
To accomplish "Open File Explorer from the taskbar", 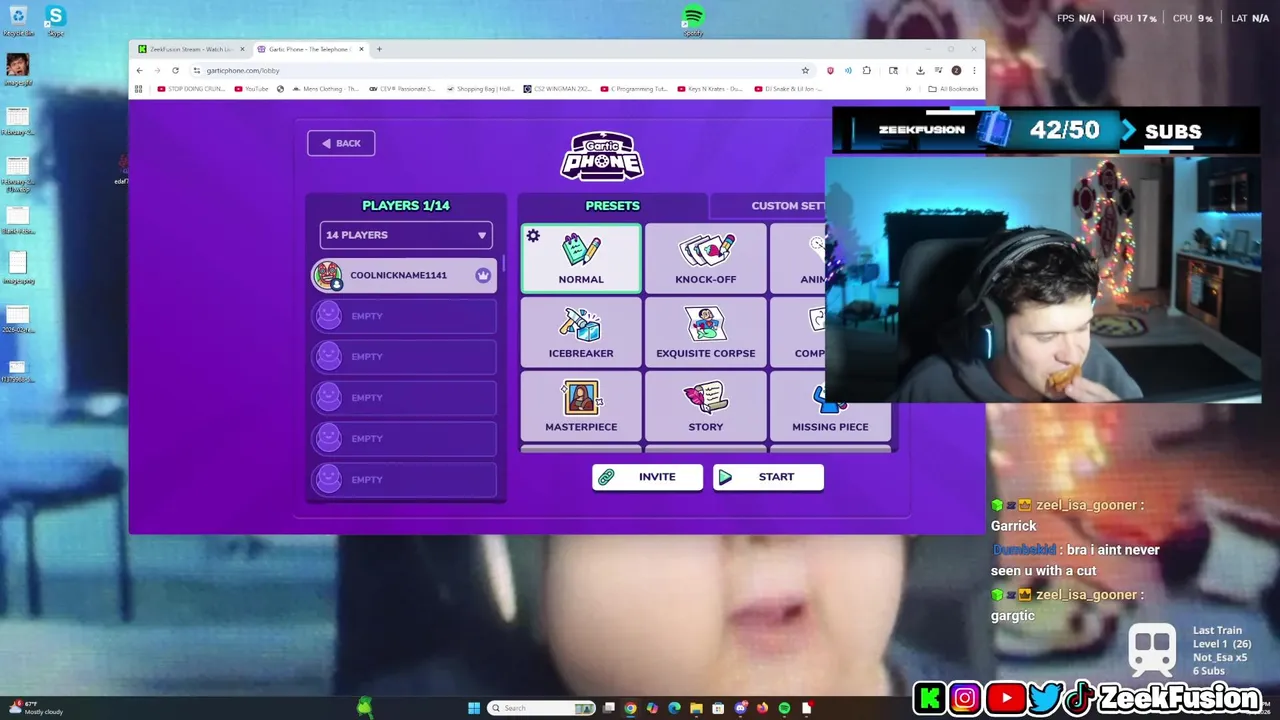I will [x=696, y=708].
